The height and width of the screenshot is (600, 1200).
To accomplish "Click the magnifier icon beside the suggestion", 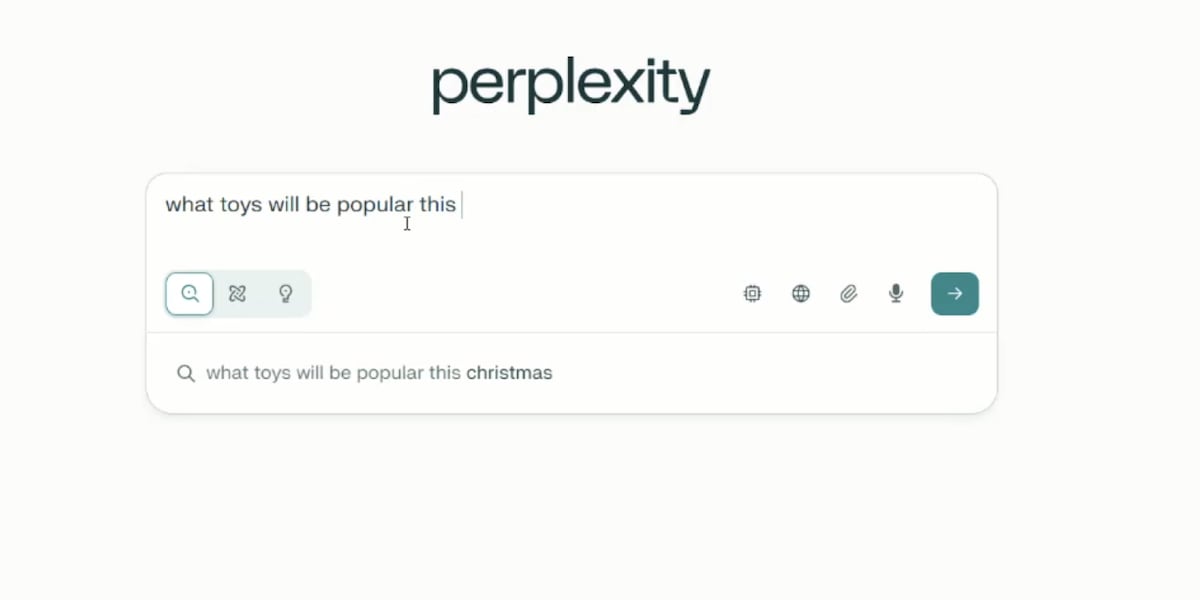I will (185, 373).
